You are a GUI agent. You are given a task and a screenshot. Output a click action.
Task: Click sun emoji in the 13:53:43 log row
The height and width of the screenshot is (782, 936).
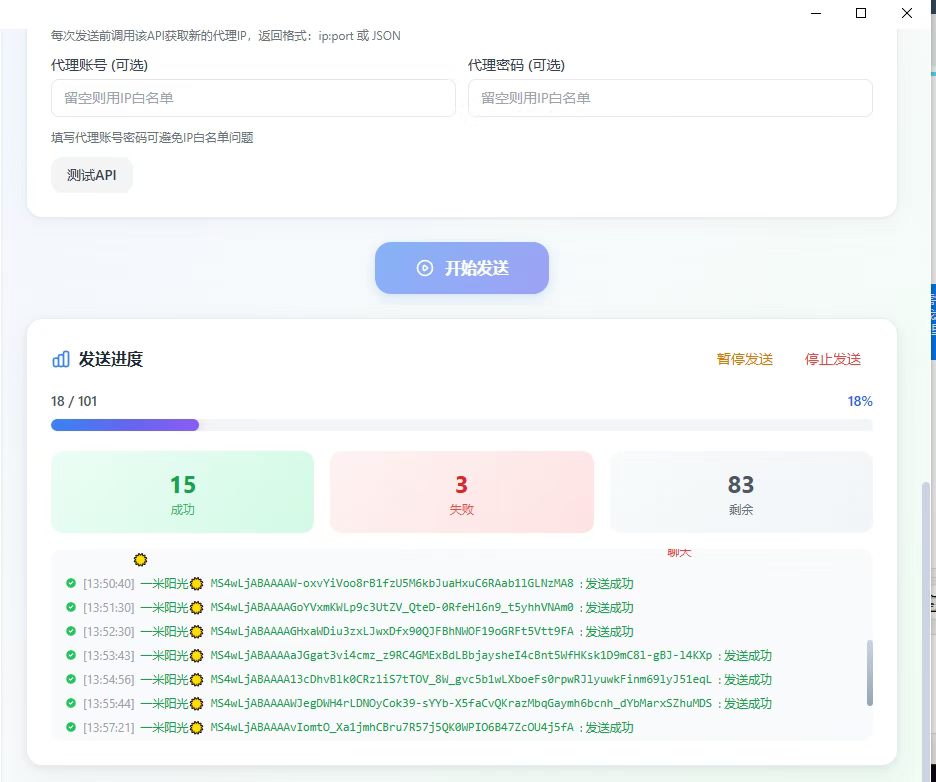coord(196,655)
